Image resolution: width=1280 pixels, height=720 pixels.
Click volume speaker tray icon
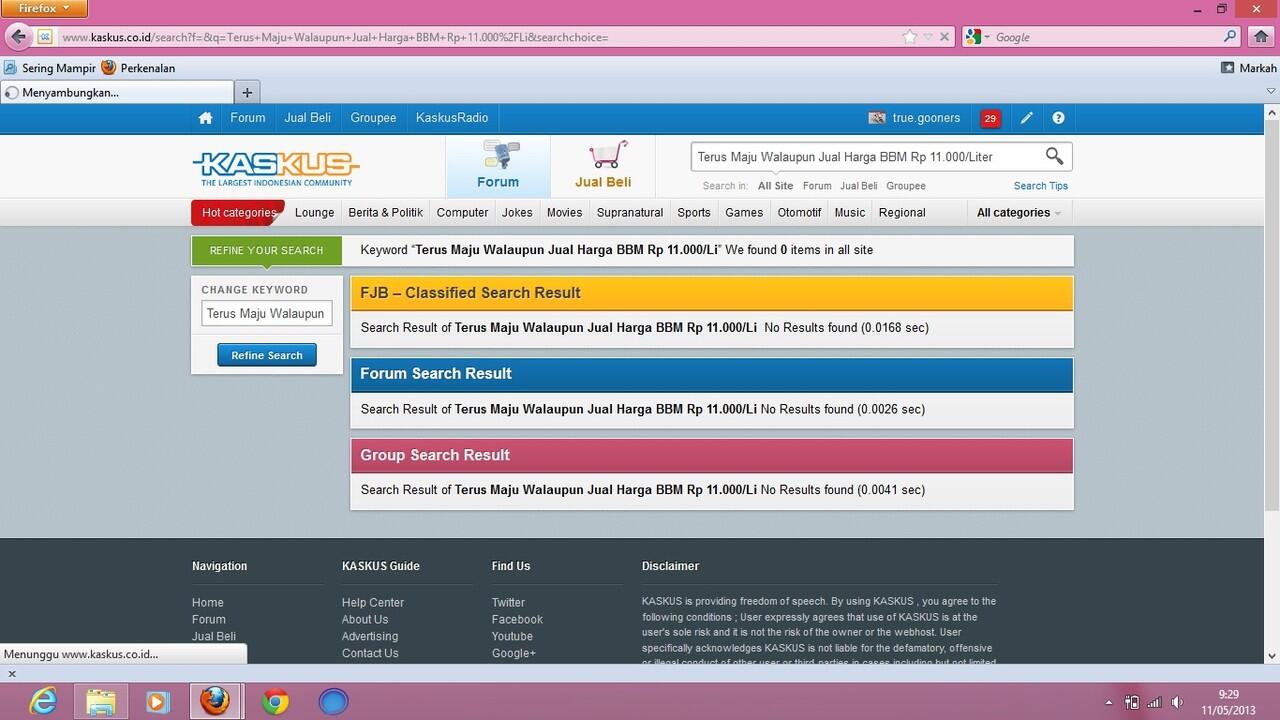pos(1178,702)
